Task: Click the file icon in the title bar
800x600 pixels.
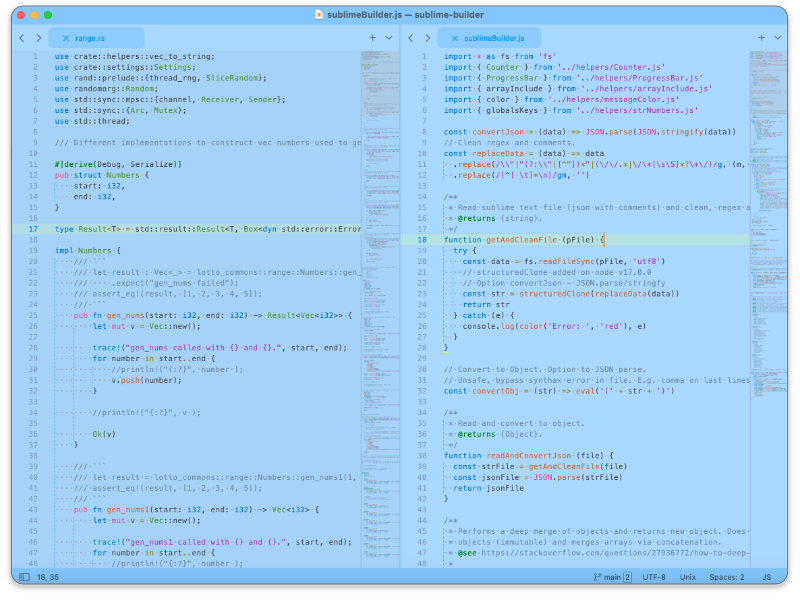Action: click(319, 15)
